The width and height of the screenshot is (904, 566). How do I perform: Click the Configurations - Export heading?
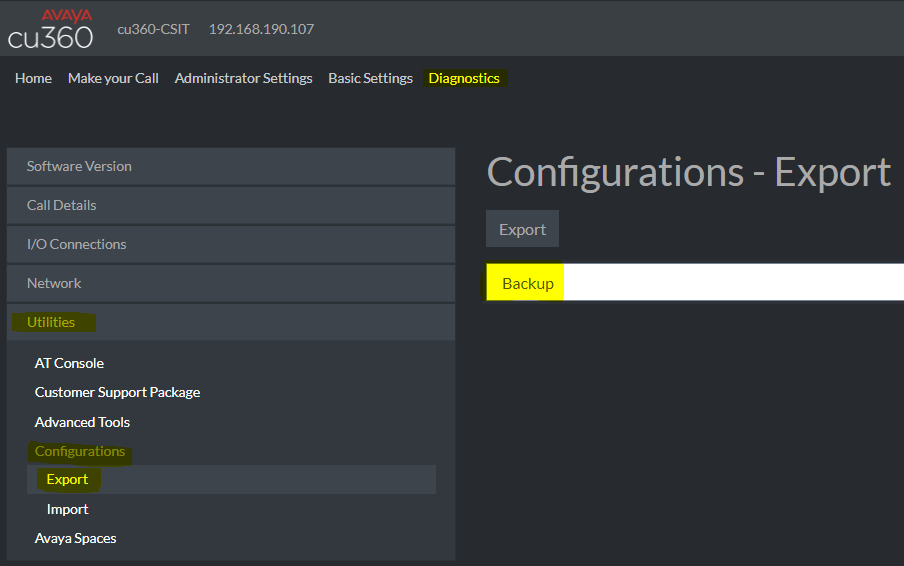click(689, 172)
